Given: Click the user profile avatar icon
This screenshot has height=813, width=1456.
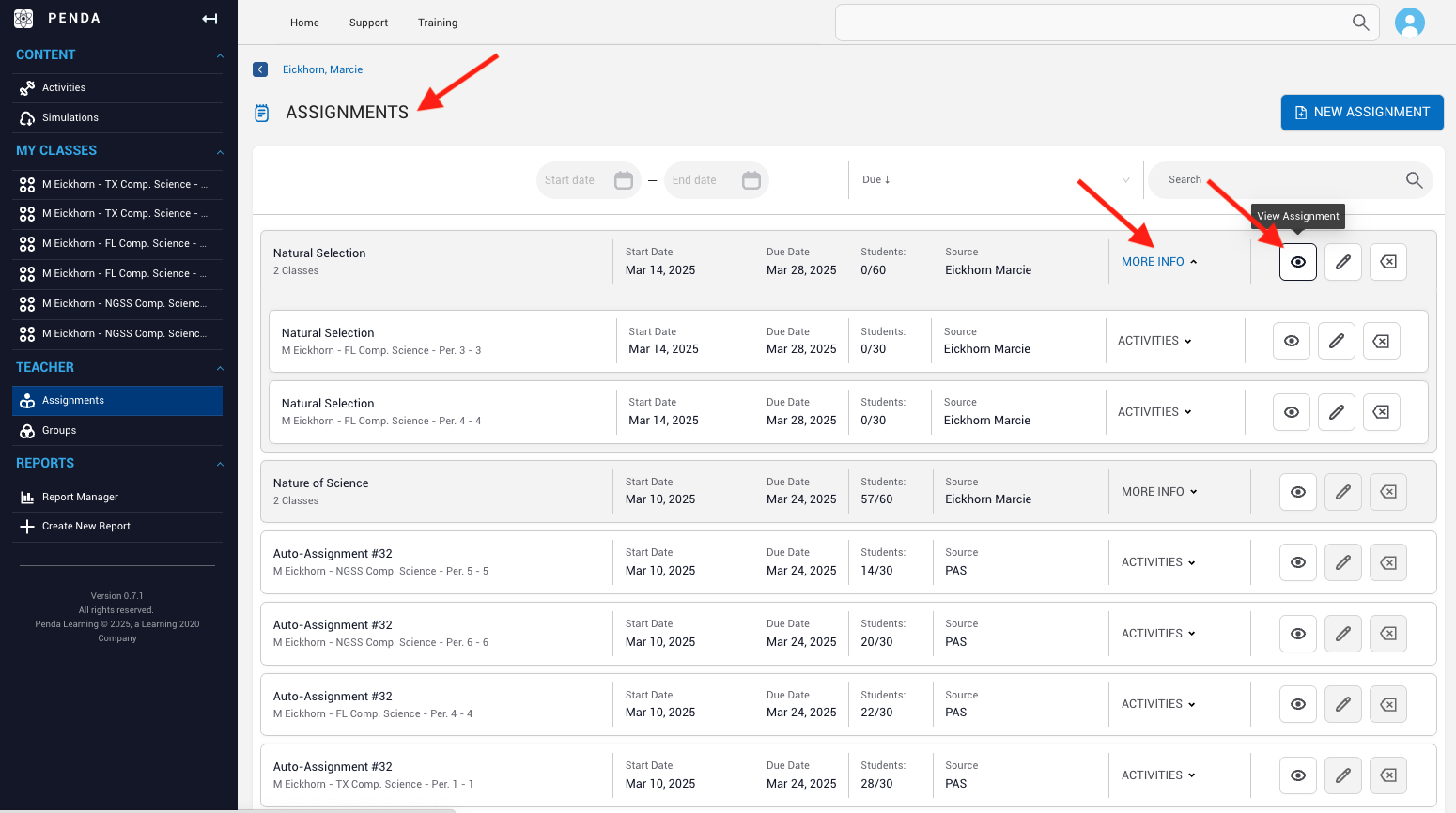Looking at the screenshot, I should pos(1409,23).
